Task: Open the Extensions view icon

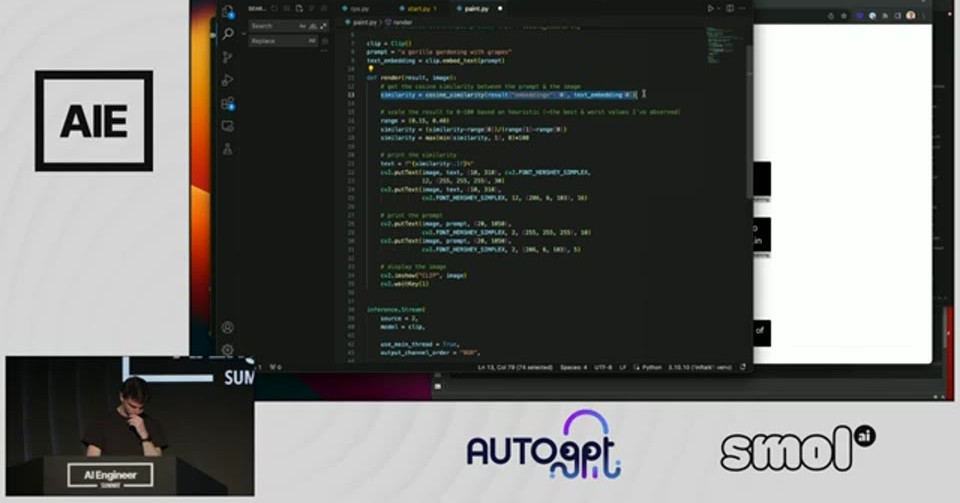Action: [228, 103]
